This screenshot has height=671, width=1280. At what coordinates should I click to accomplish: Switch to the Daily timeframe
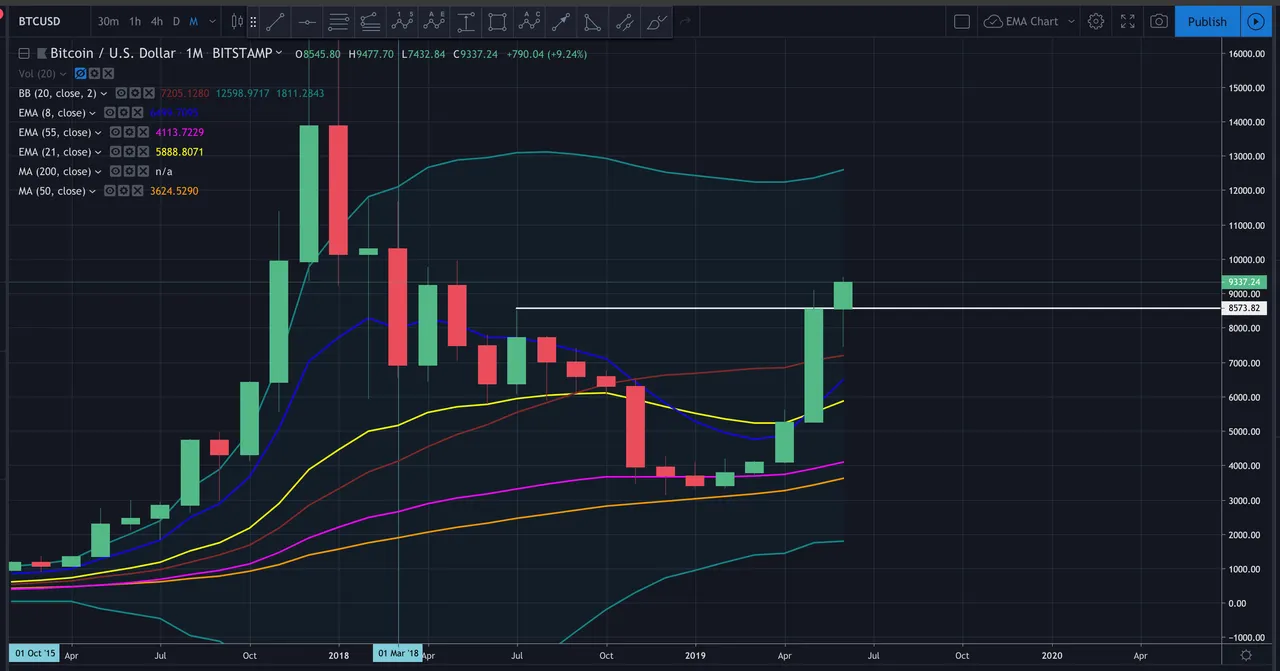(176, 21)
